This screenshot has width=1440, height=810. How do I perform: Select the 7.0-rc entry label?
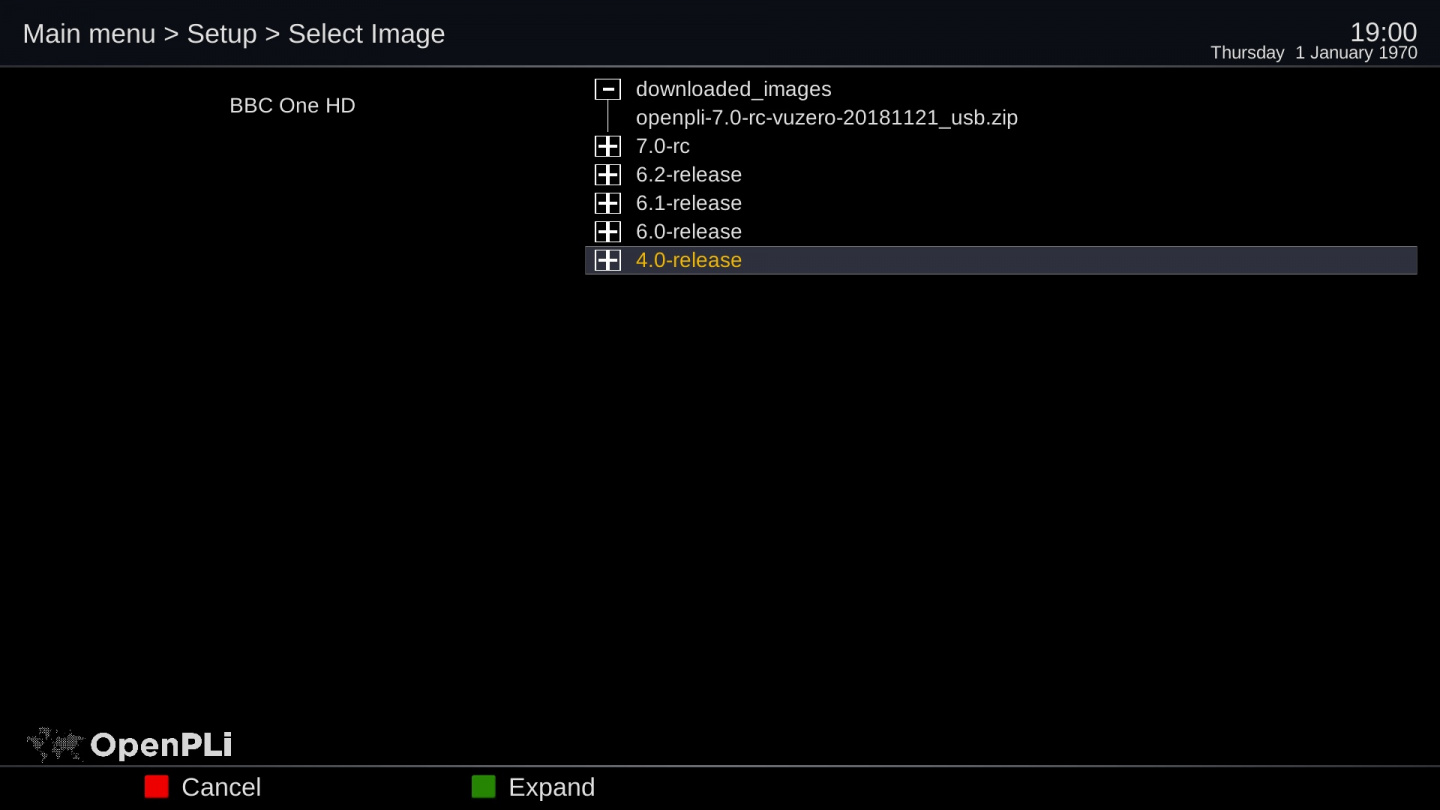coord(662,146)
